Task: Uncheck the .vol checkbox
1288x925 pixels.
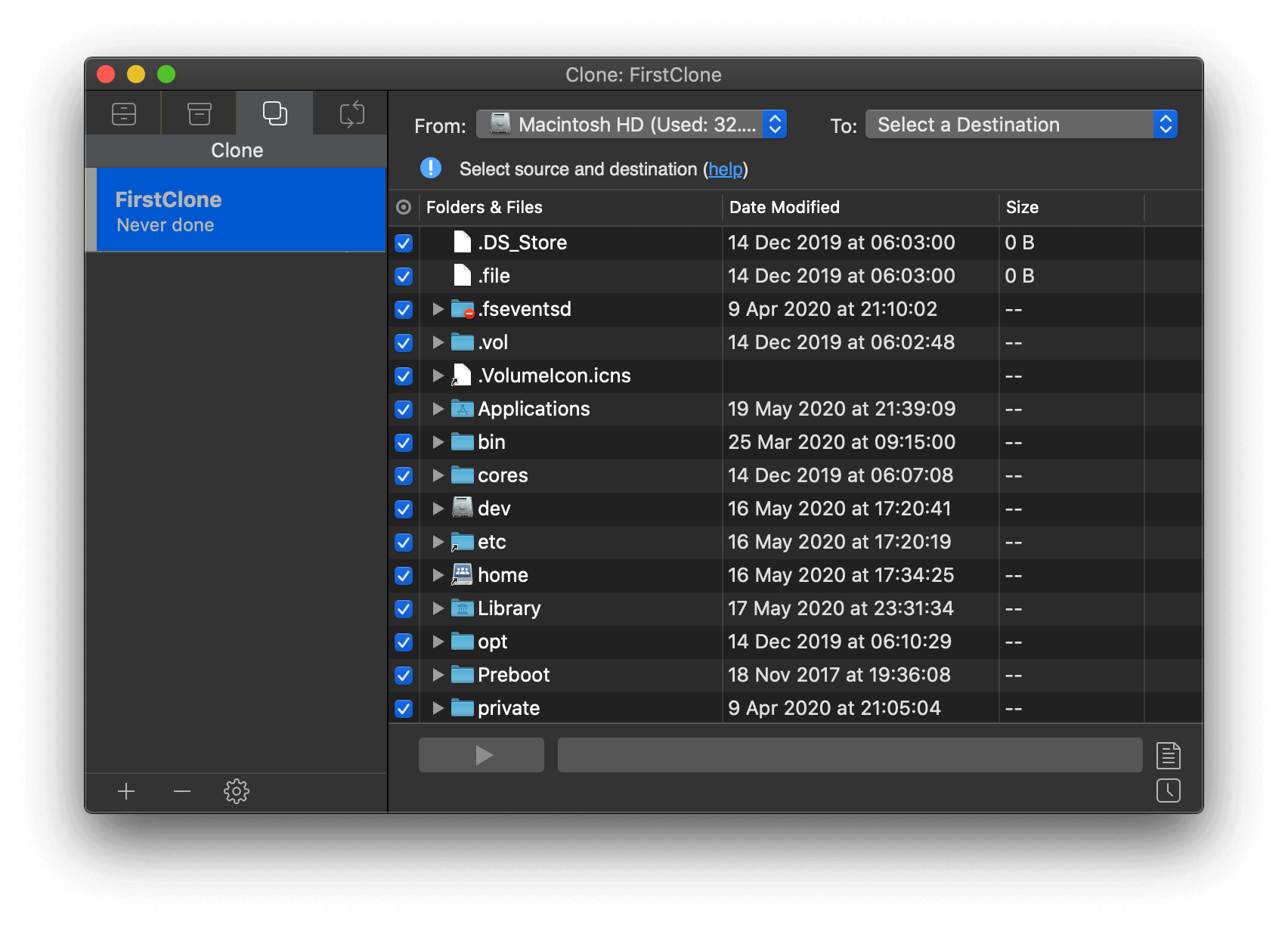Action: [x=404, y=342]
